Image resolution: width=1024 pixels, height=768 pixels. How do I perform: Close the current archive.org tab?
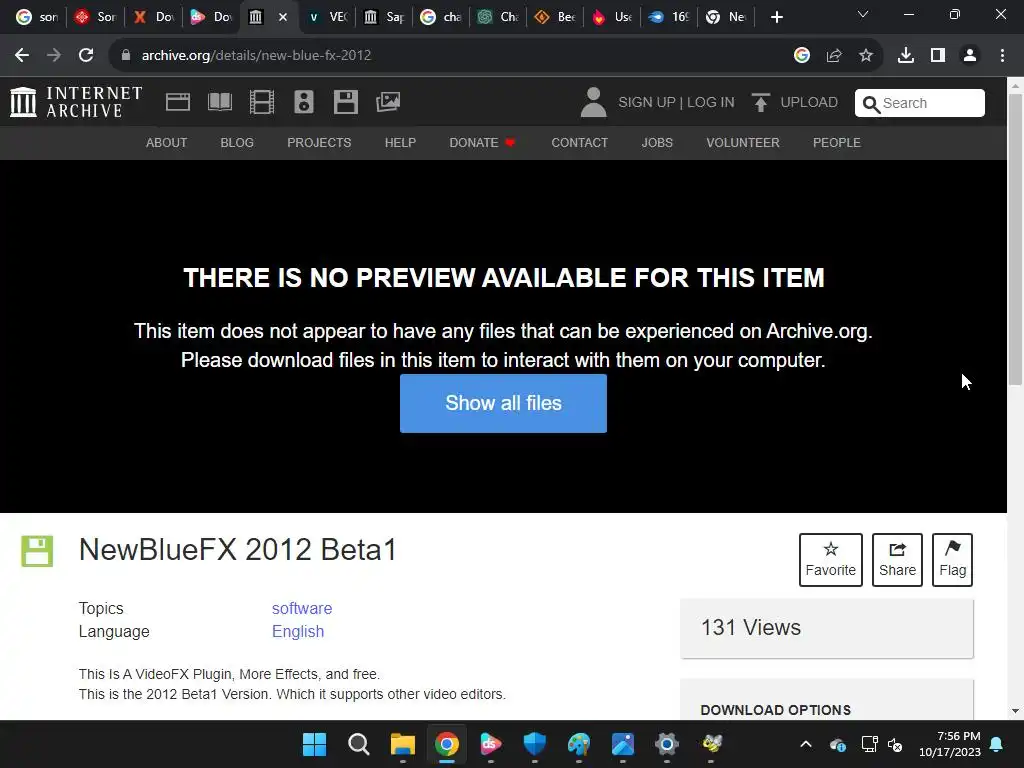coord(283,17)
